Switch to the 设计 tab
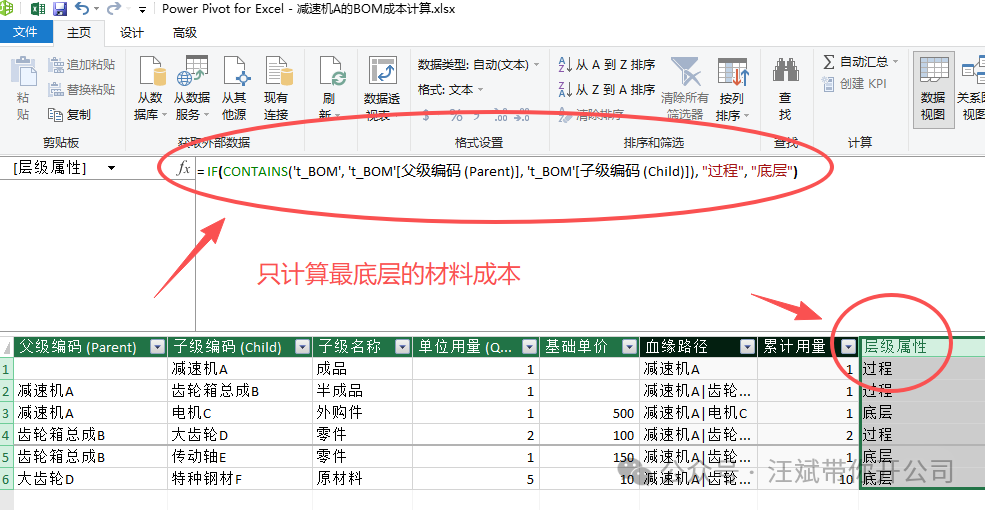 coord(132,33)
